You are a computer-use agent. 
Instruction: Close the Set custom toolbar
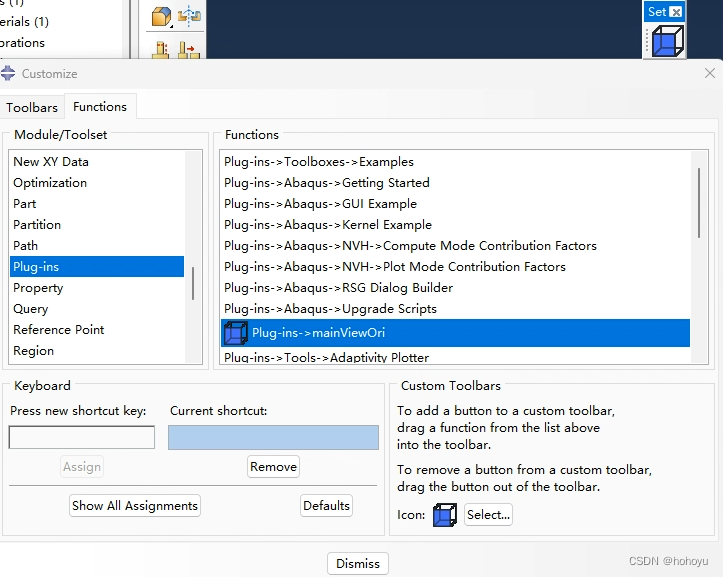[676, 12]
